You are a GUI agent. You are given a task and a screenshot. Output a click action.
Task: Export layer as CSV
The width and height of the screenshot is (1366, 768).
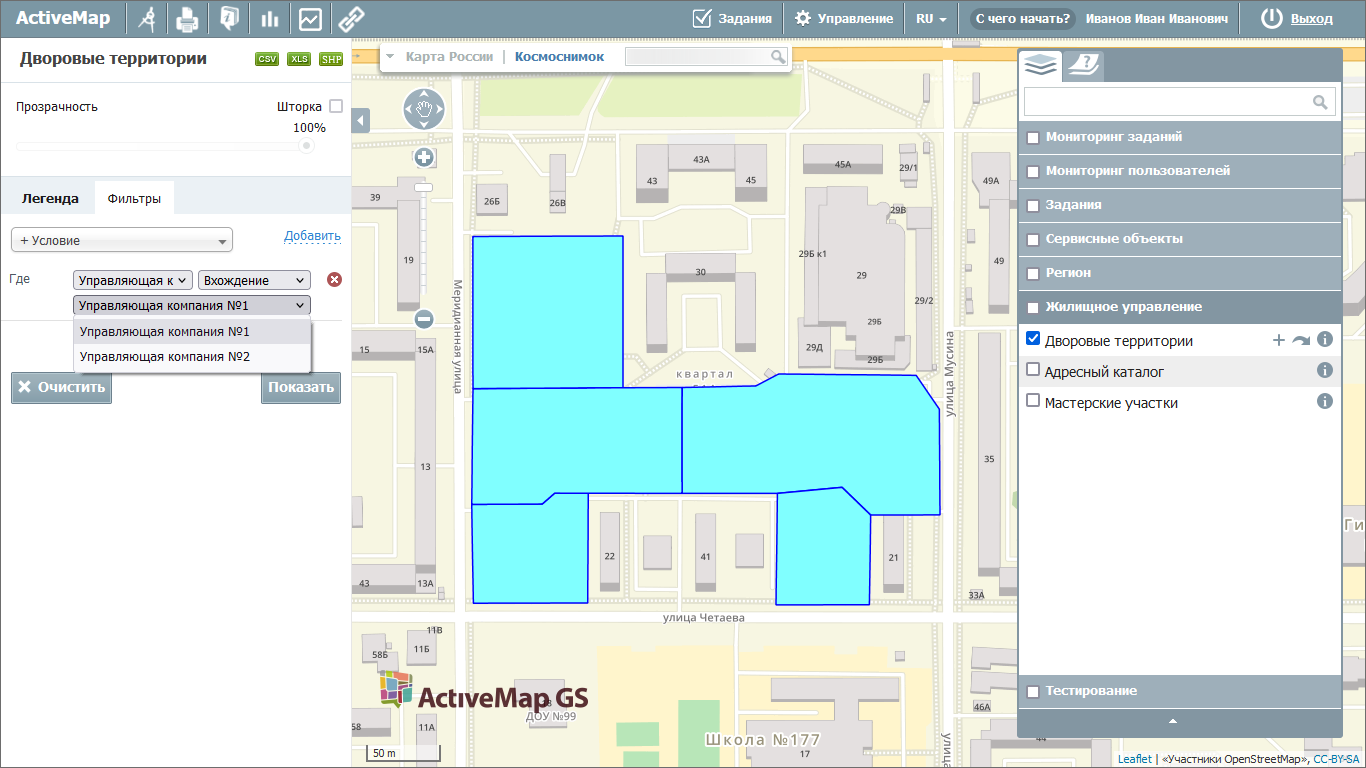[x=267, y=60]
